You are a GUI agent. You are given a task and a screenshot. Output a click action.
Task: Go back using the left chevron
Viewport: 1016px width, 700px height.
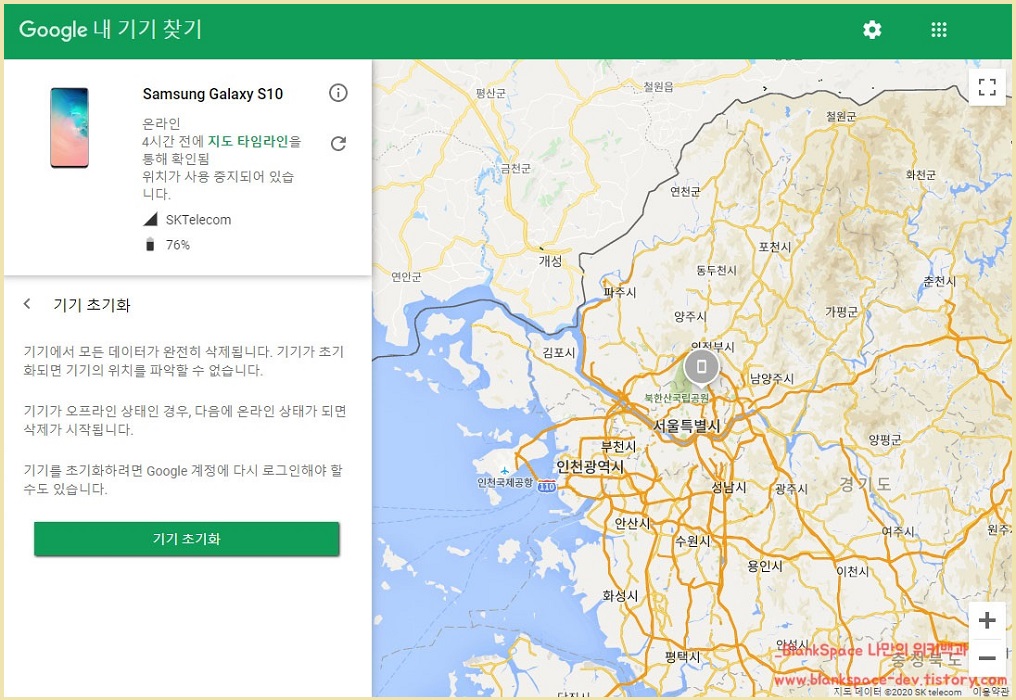[27, 304]
